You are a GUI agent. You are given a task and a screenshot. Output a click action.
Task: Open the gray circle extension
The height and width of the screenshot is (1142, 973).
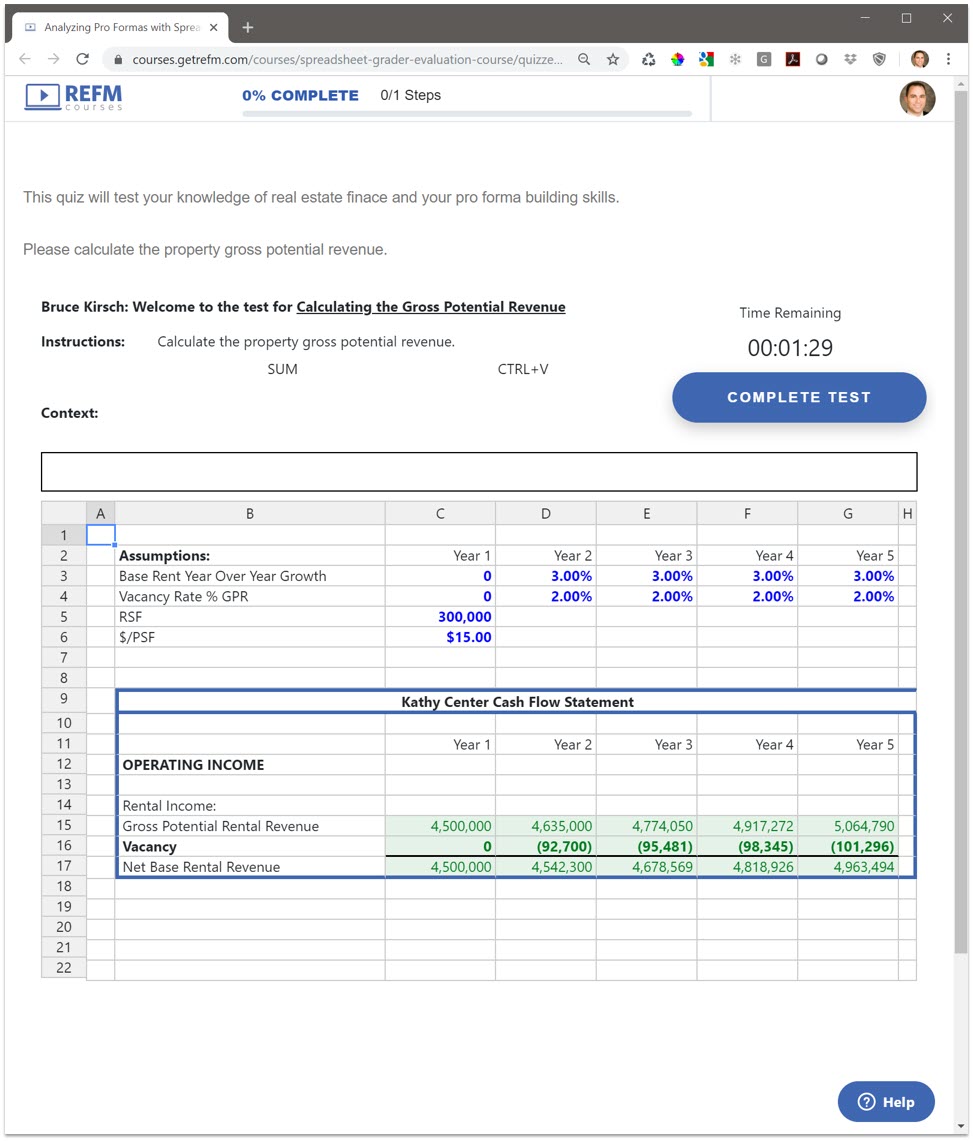coord(822,60)
